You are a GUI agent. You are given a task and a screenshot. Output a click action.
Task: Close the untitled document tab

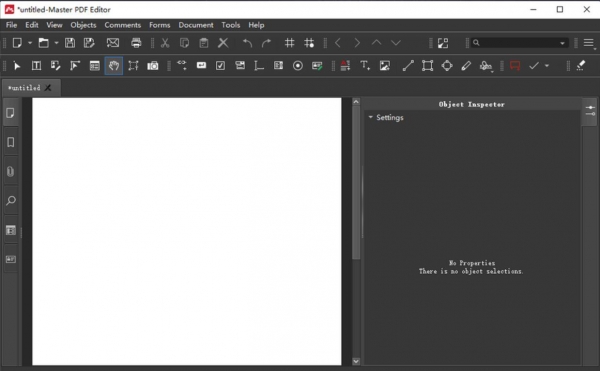pyautogui.click(x=48, y=88)
